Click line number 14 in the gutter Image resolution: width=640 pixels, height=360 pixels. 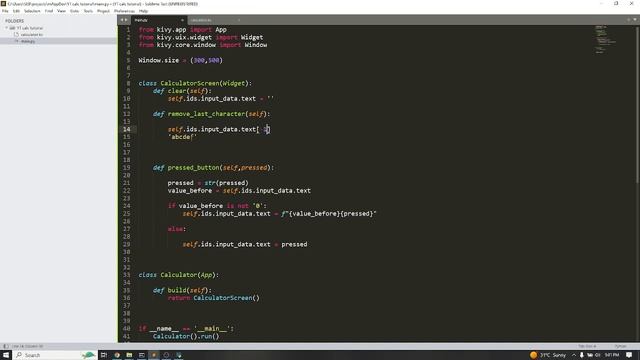pos(127,129)
